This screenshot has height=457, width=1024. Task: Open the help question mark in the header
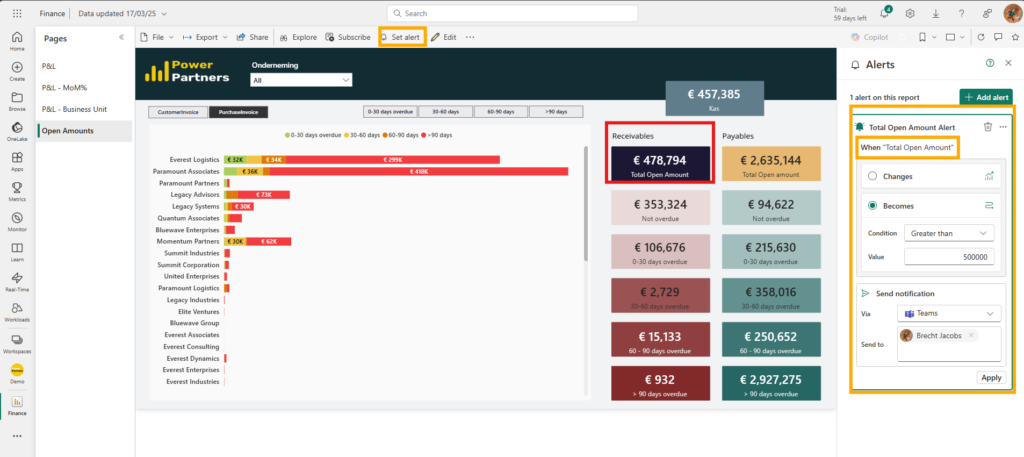coord(961,13)
